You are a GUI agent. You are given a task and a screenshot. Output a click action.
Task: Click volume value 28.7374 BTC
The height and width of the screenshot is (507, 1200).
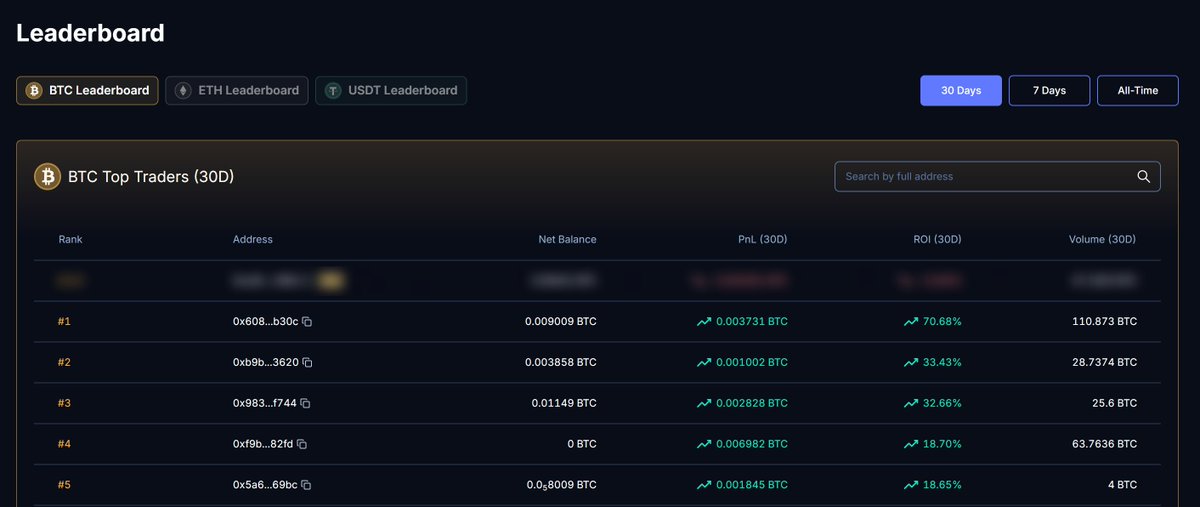(1104, 363)
